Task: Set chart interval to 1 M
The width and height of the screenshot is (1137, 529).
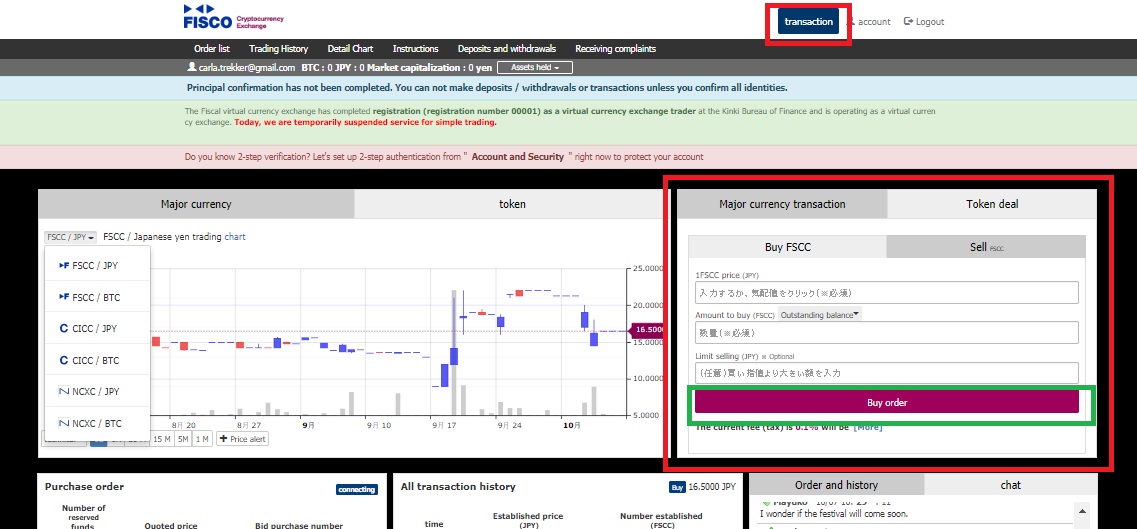Action: [x=203, y=439]
